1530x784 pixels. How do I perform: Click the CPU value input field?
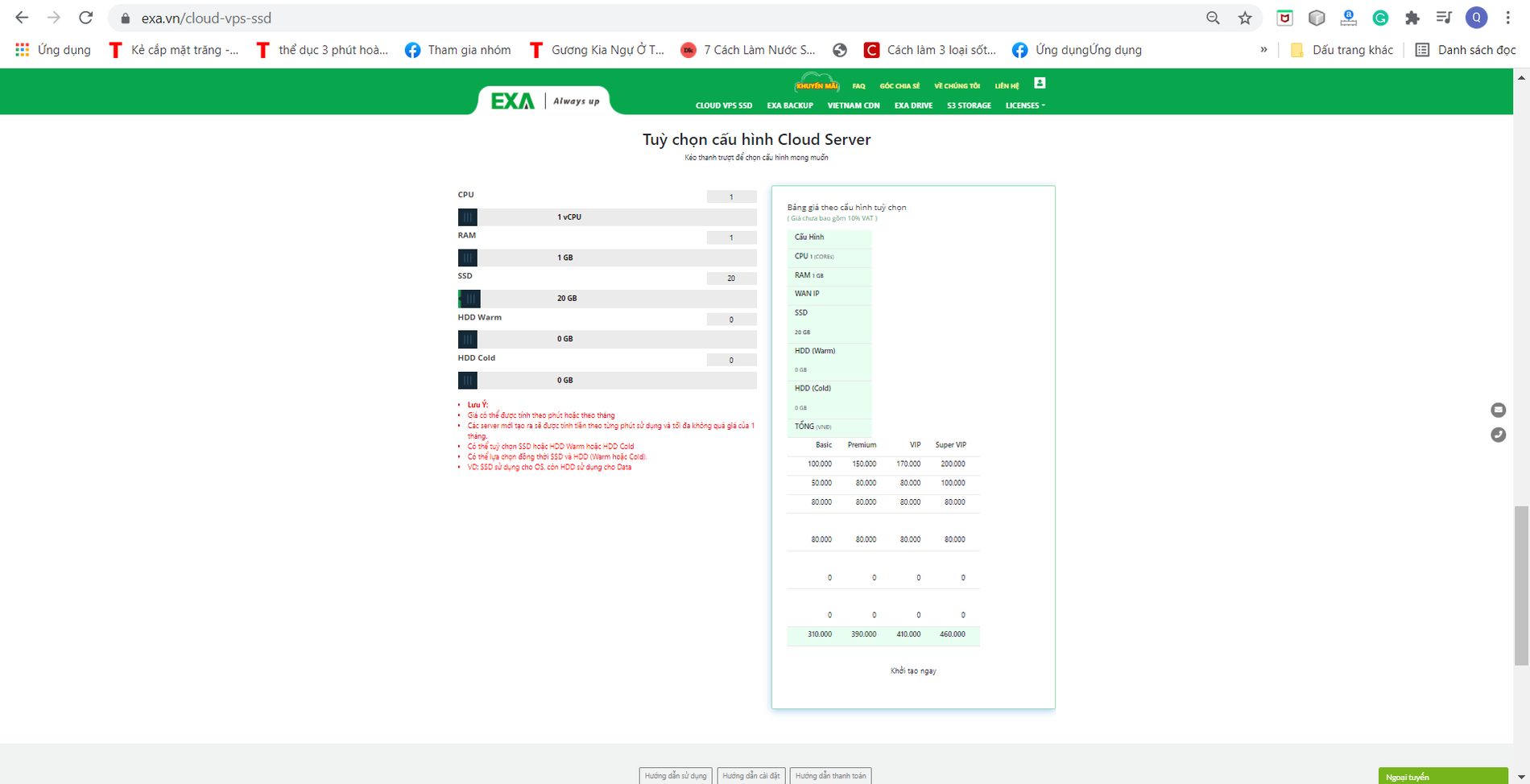click(731, 196)
